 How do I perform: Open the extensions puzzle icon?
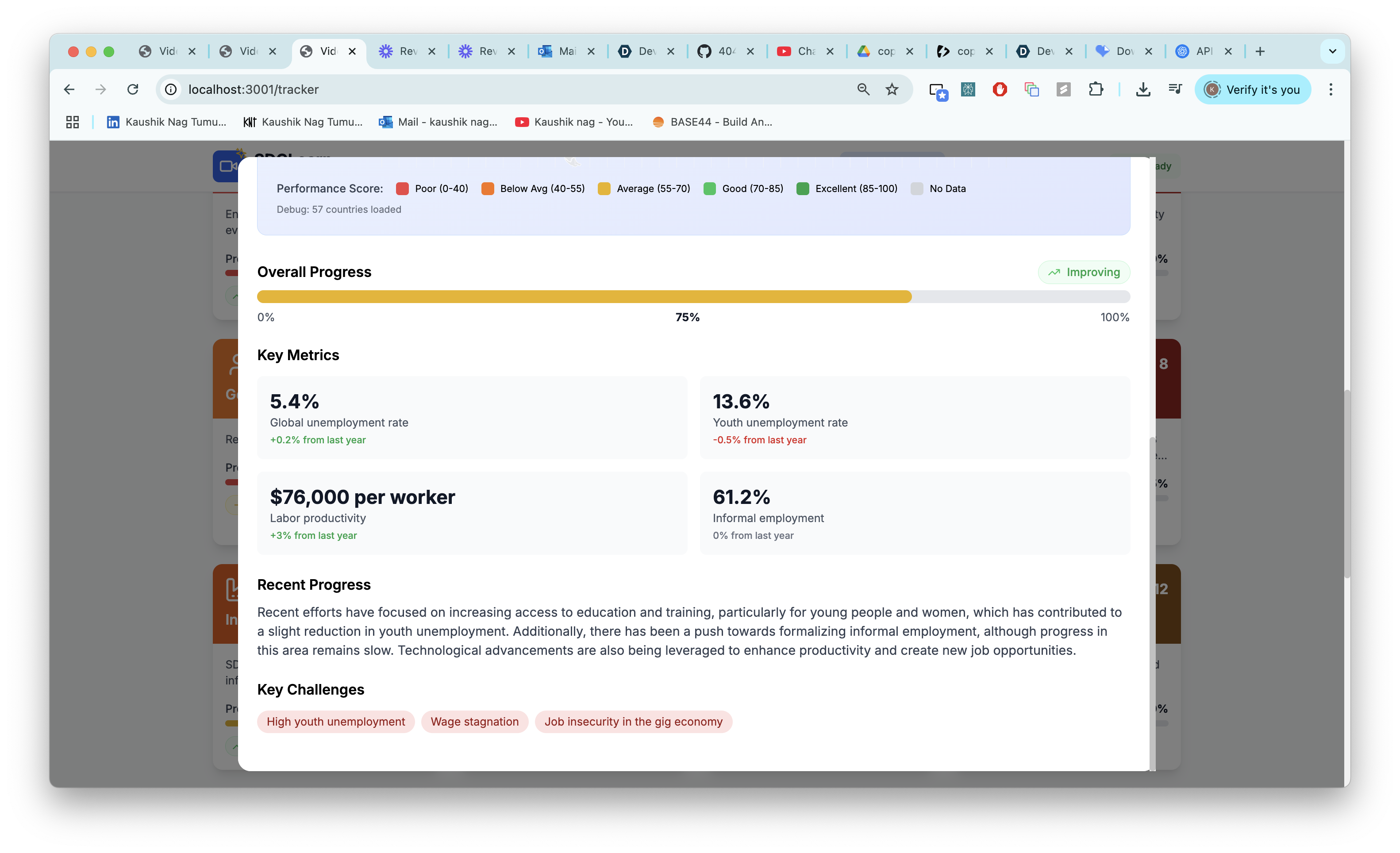(1096, 89)
